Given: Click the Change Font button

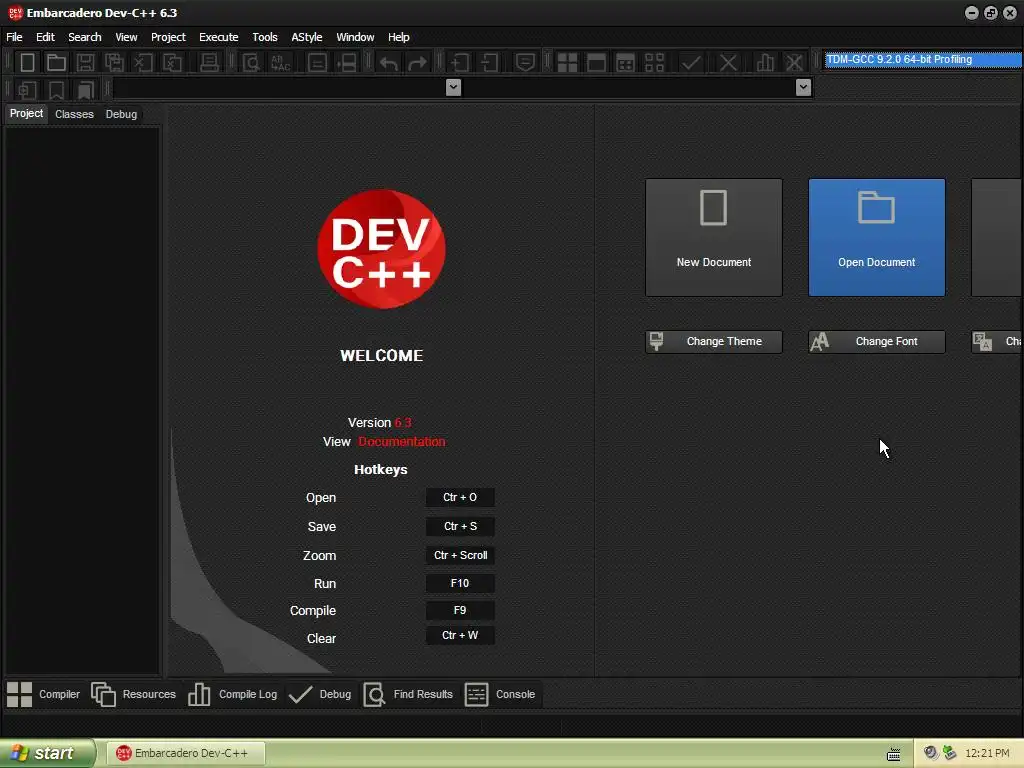Looking at the screenshot, I should 876,342.
